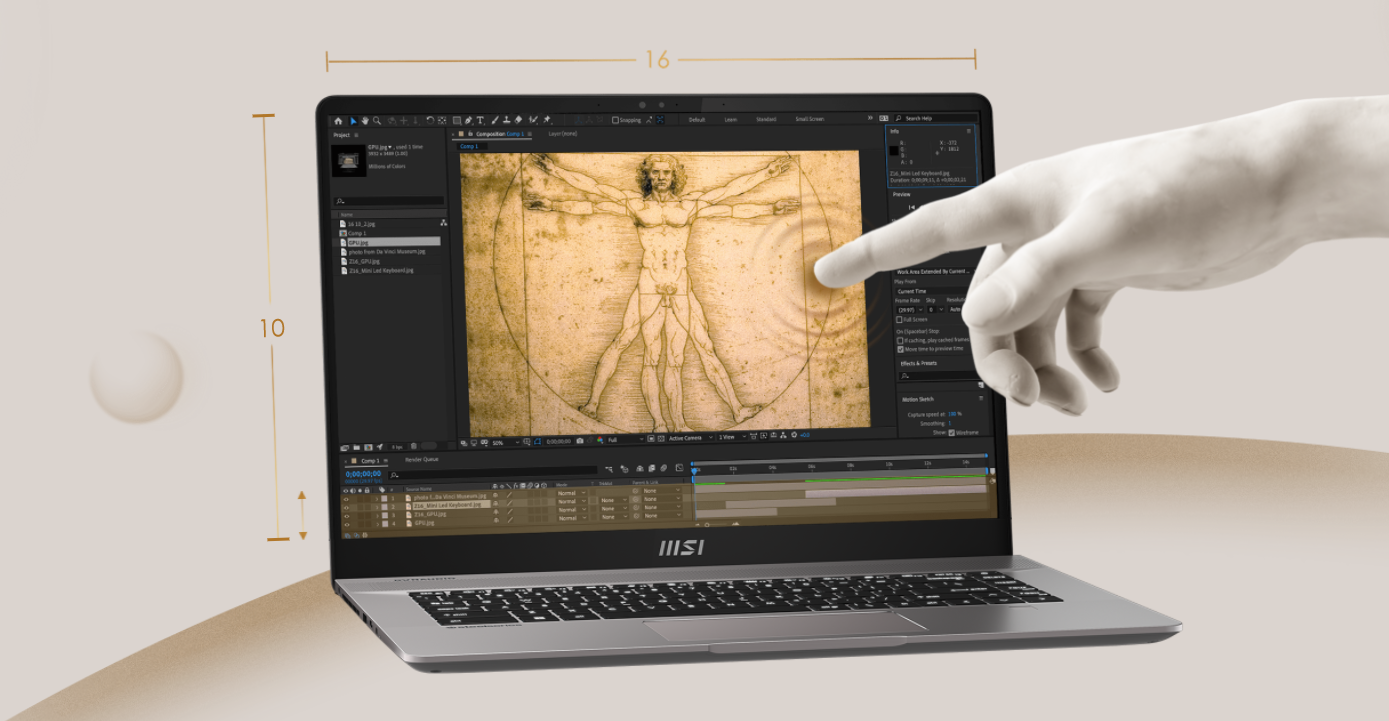Click the flowchart icon beside the Name column
This screenshot has height=721, width=1389.
click(443, 223)
